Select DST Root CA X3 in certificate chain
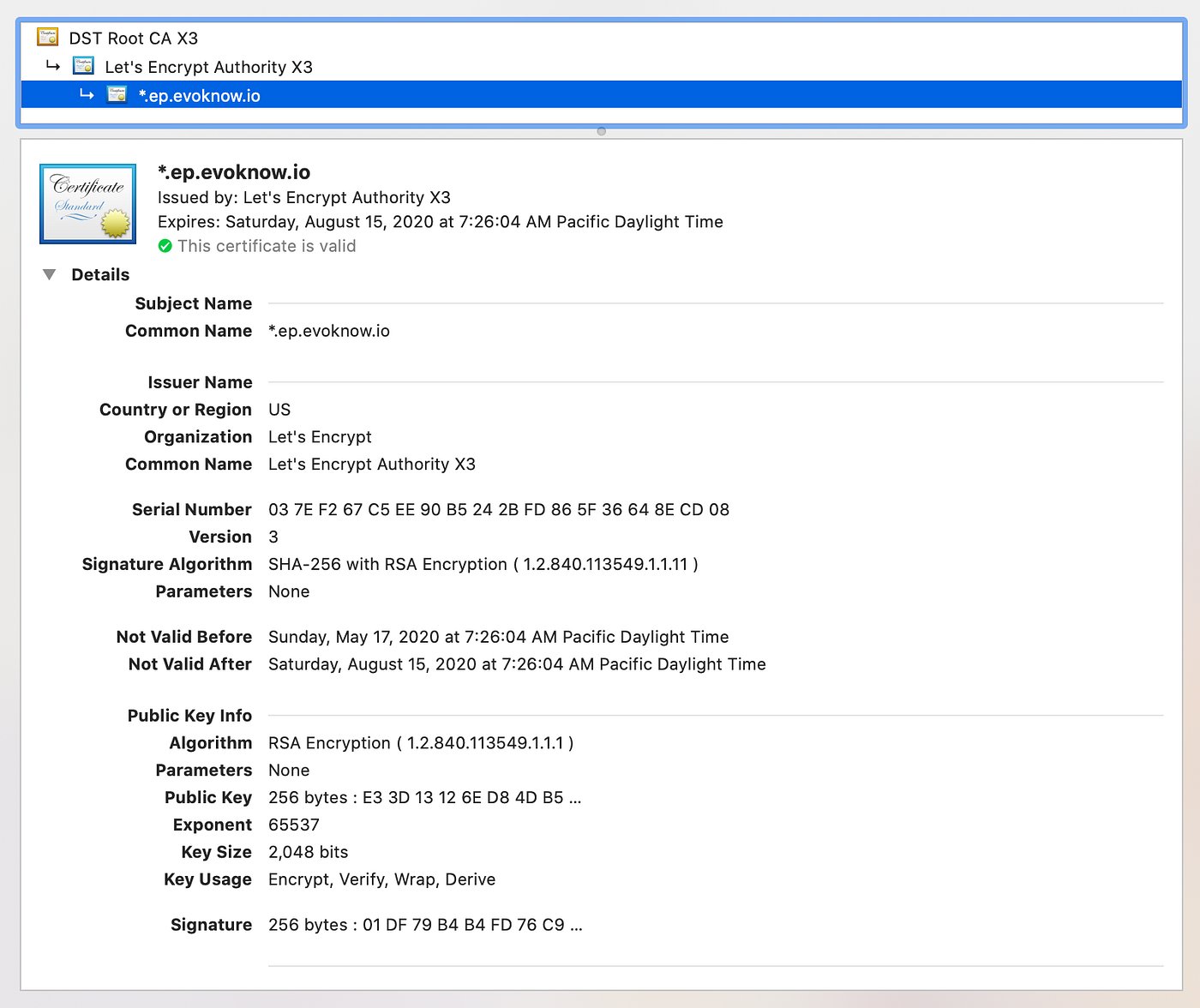 [x=133, y=38]
